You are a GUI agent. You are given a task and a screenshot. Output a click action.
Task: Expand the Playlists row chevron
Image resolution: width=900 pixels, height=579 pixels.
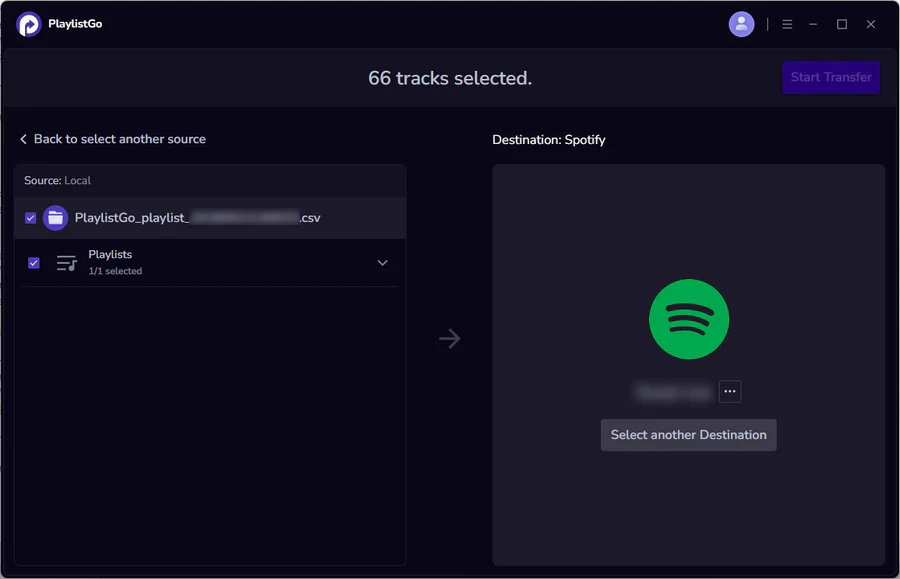point(382,263)
